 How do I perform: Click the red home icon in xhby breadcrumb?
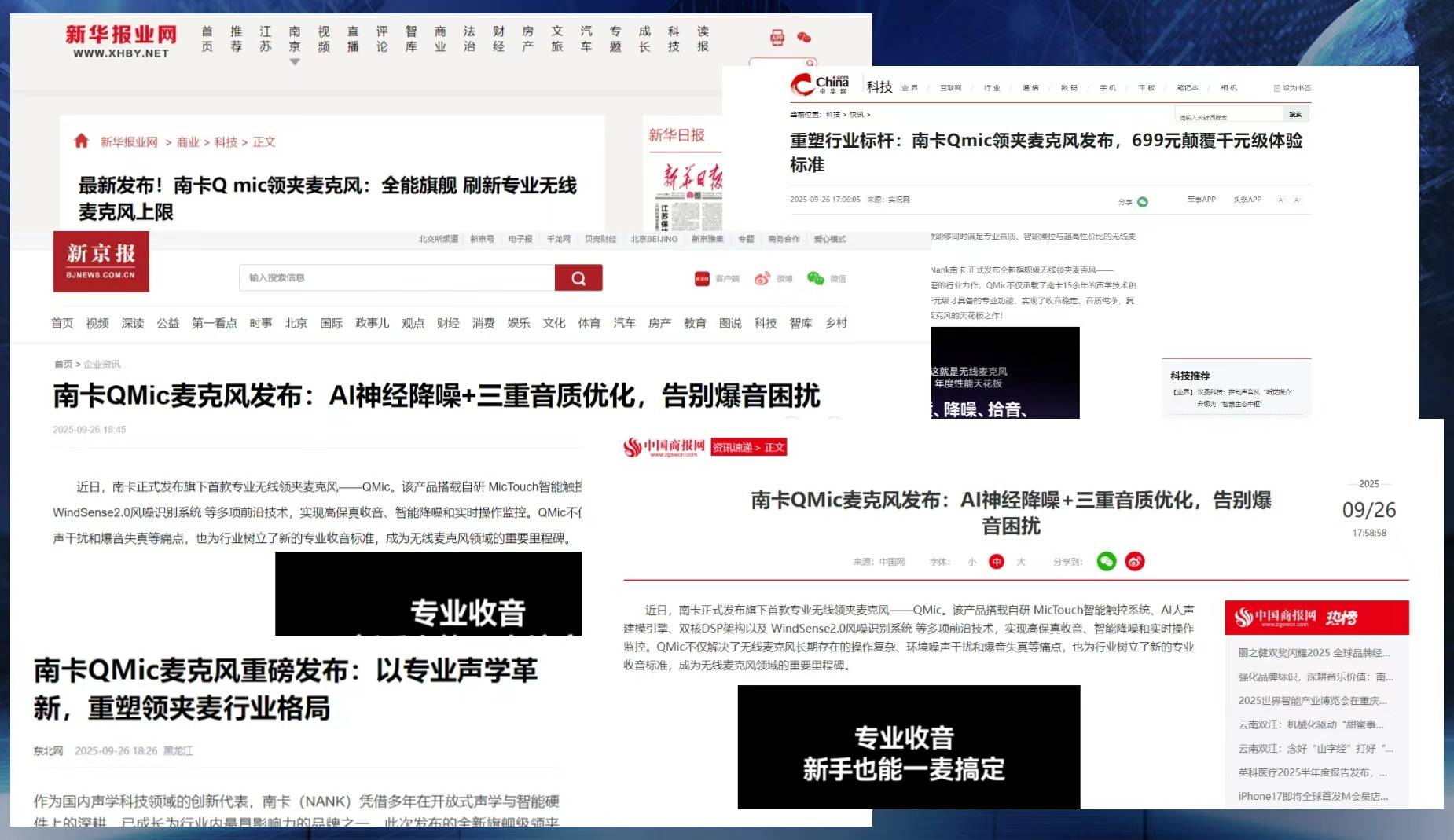click(81, 141)
